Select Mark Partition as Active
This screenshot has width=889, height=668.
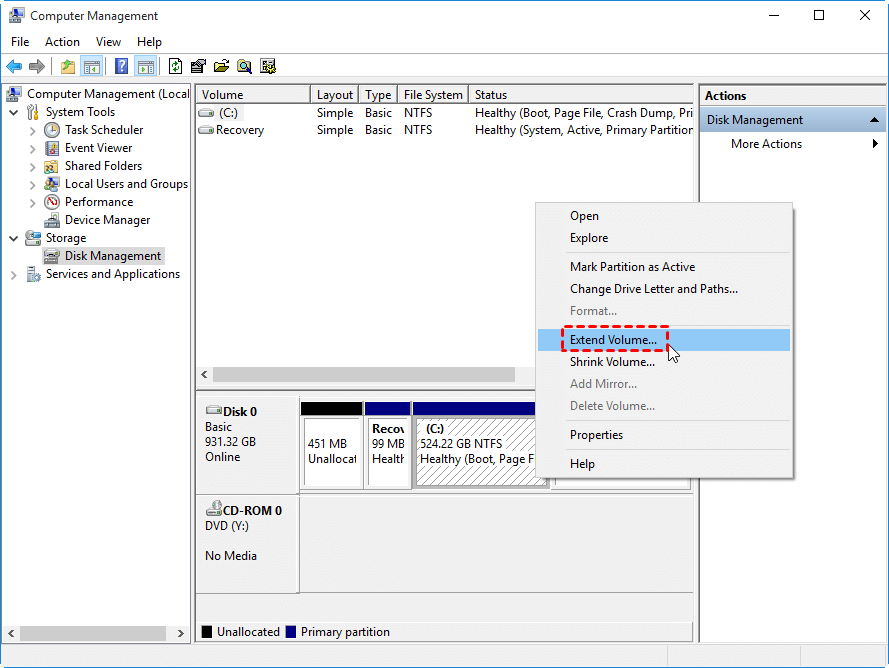(663, 267)
